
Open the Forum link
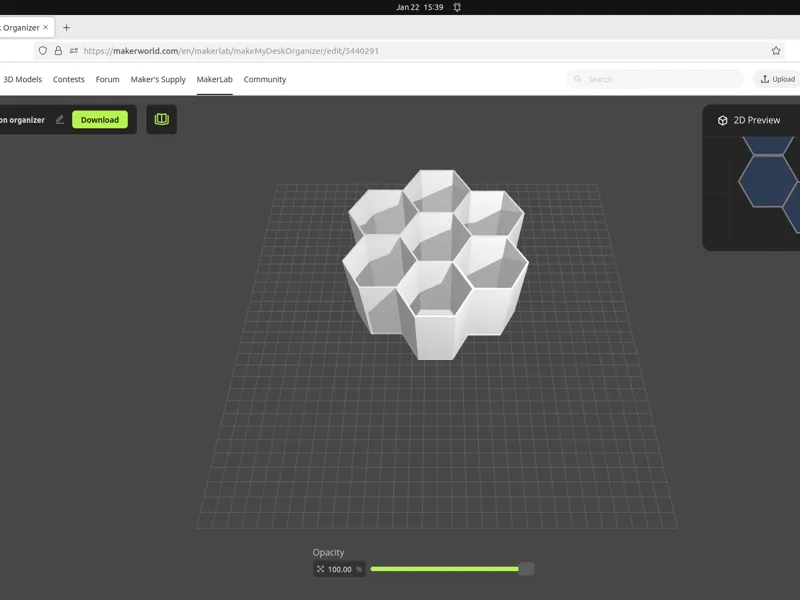point(107,79)
